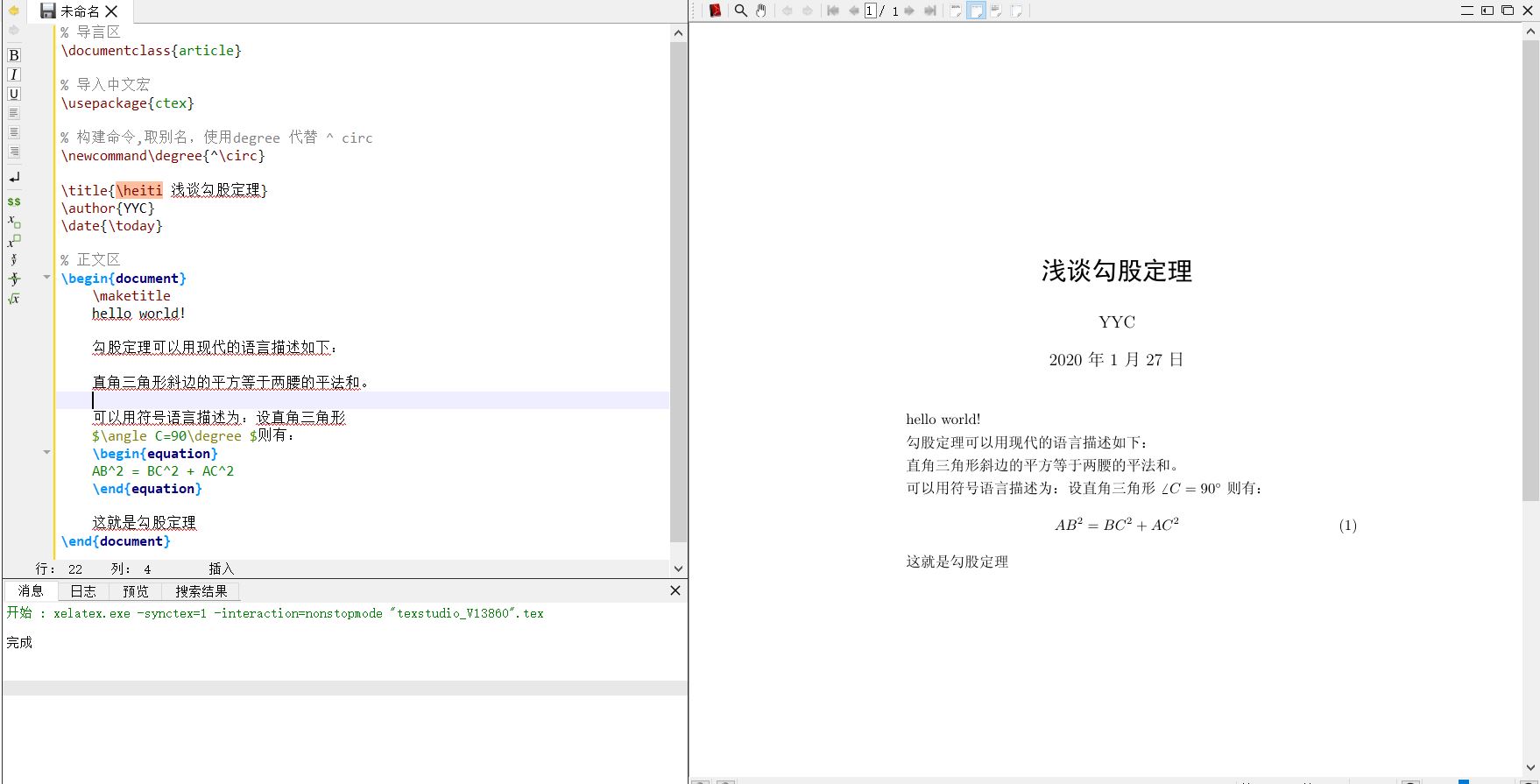The width and height of the screenshot is (1540, 784).
Task: Collapse the \begin{document} fold marker
Action: tap(46, 278)
